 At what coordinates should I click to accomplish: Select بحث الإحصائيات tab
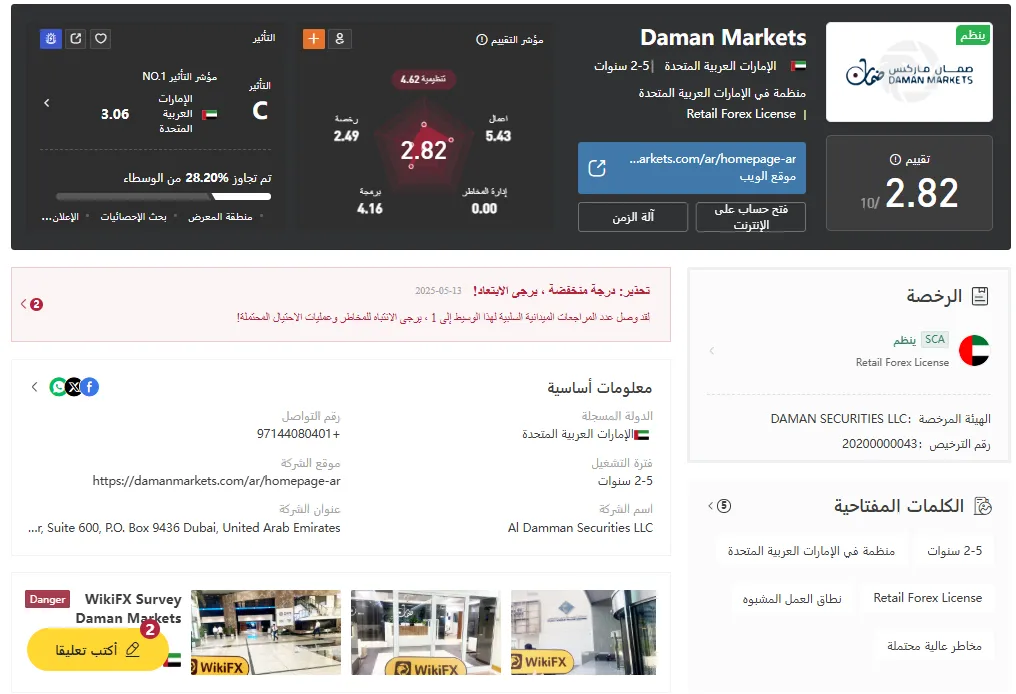point(133,217)
